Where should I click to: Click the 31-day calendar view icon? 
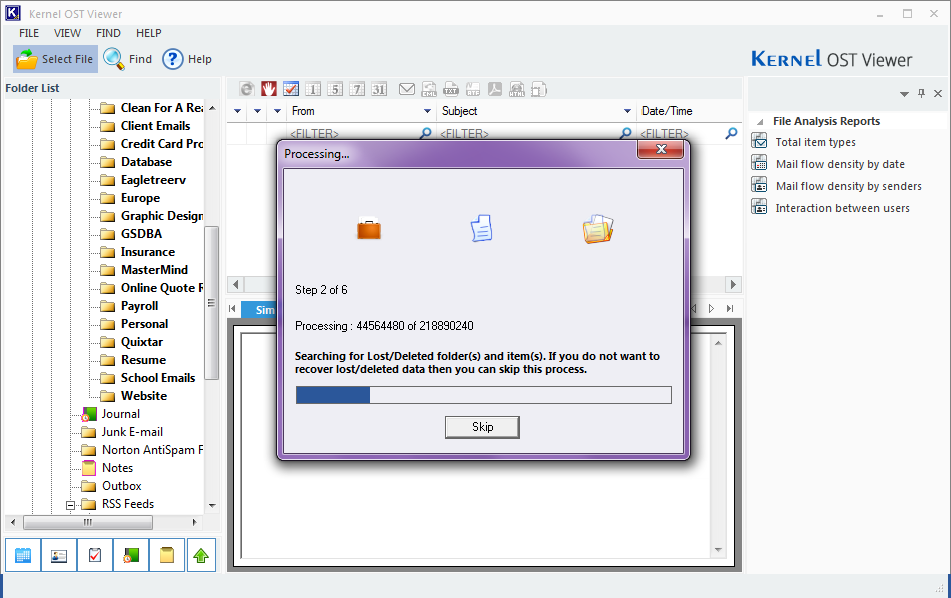click(x=379, y=89)
